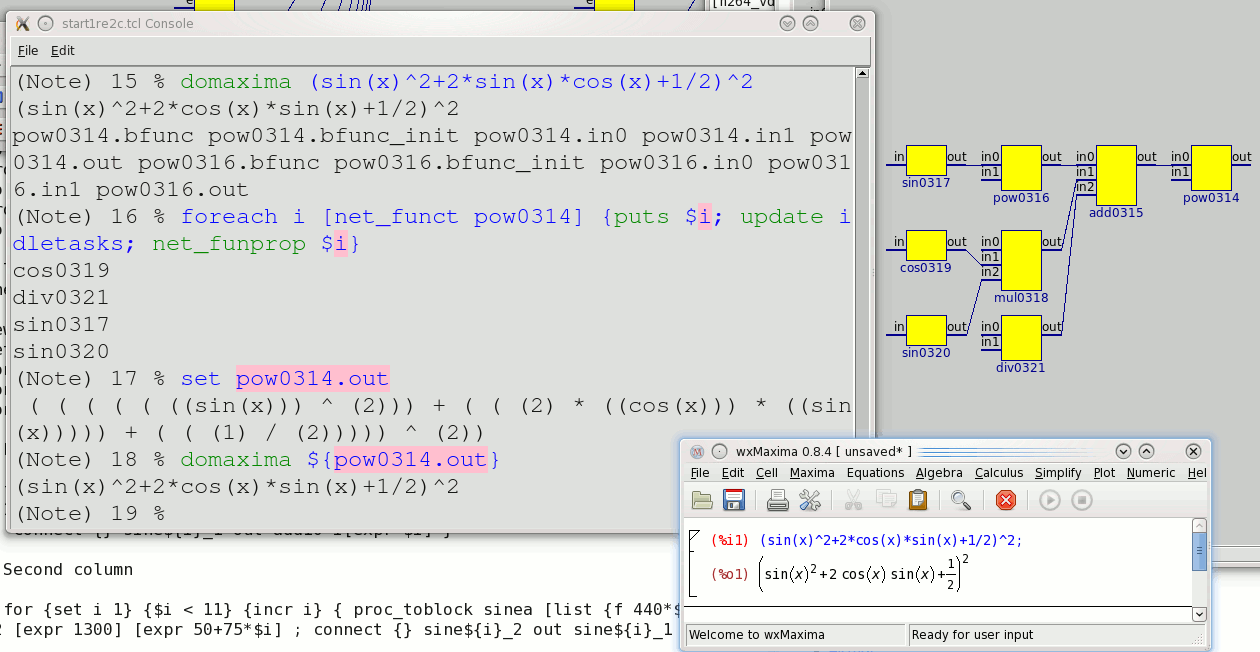This screenshot has height=652, width=1260.
Task: Open the wxMaxima Help menu
Action: pyautogui.click(x=1196, y=473)
